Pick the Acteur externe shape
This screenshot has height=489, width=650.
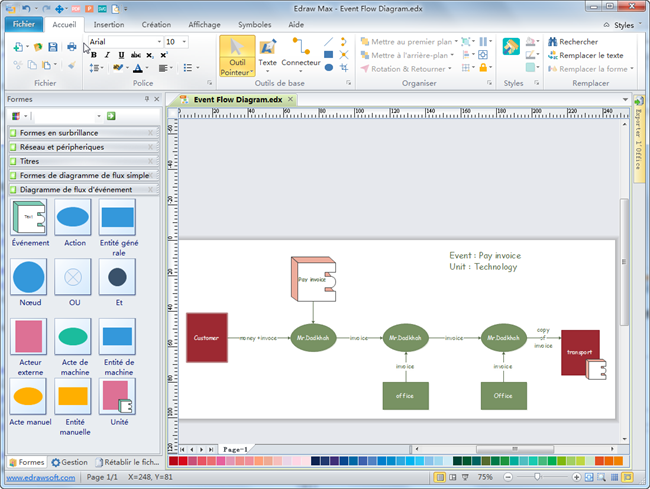coord(29,337)
